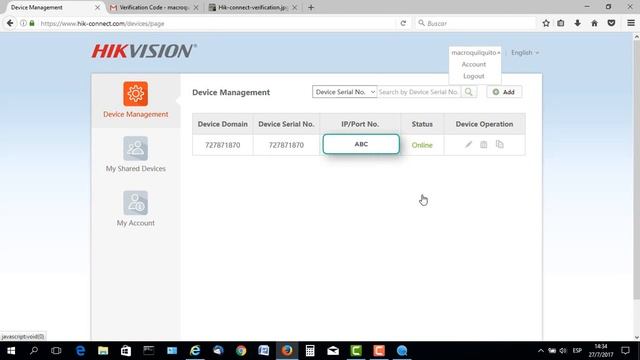Edit device 727871870 with pencil icon

click(x=468, y=144)
